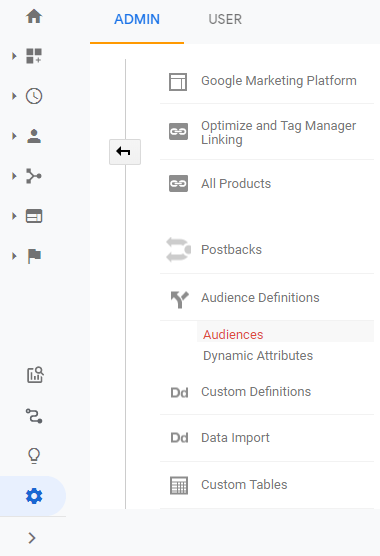
Task: Click the back arrow button
Action: click(125, 152)
